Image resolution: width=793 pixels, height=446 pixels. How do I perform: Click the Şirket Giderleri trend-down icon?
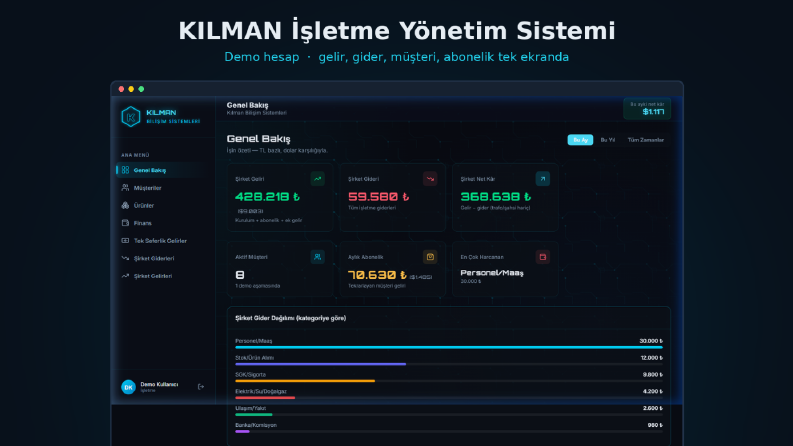(x=125, y=258)
